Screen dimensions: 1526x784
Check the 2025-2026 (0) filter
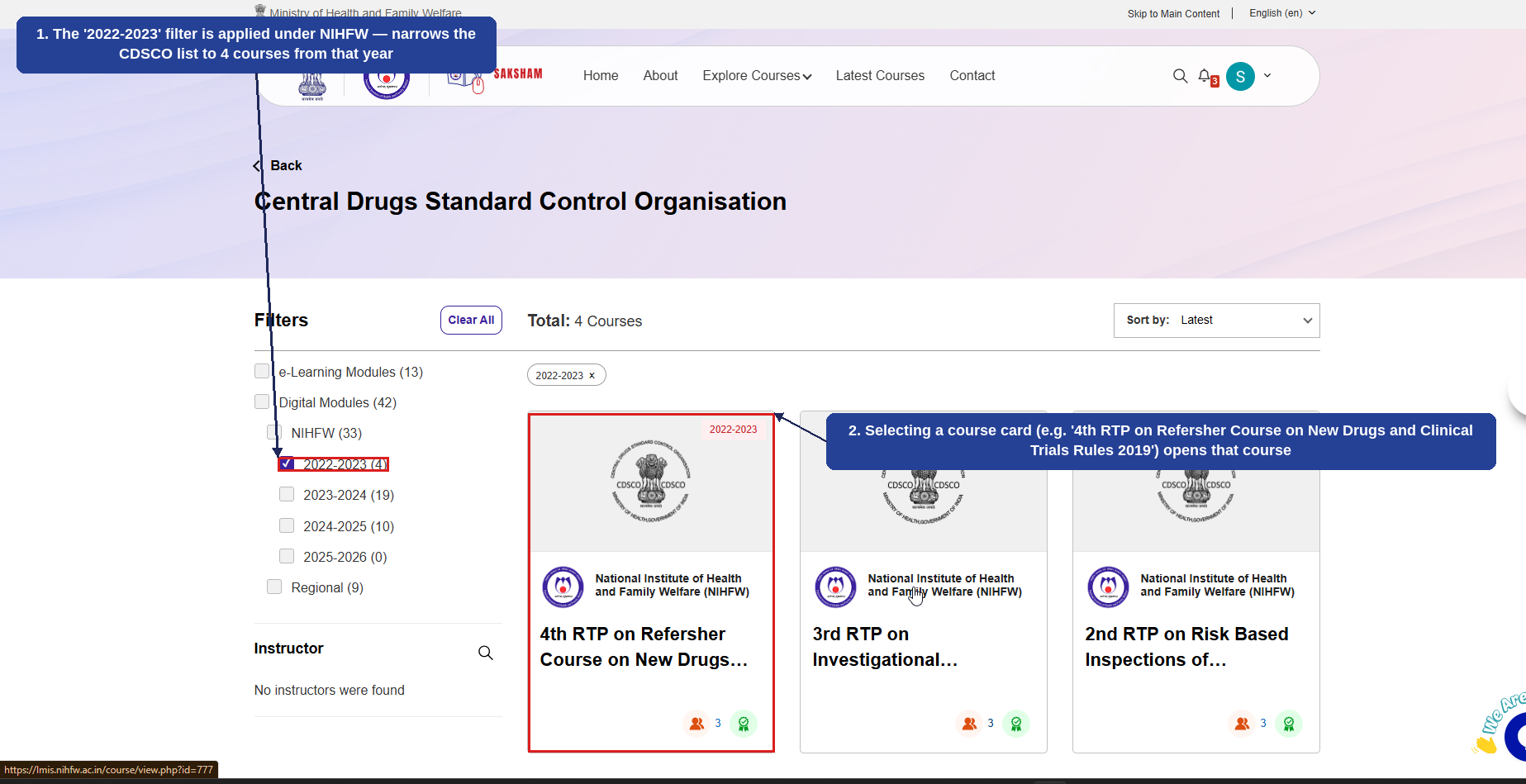click(x=287, y=556)
